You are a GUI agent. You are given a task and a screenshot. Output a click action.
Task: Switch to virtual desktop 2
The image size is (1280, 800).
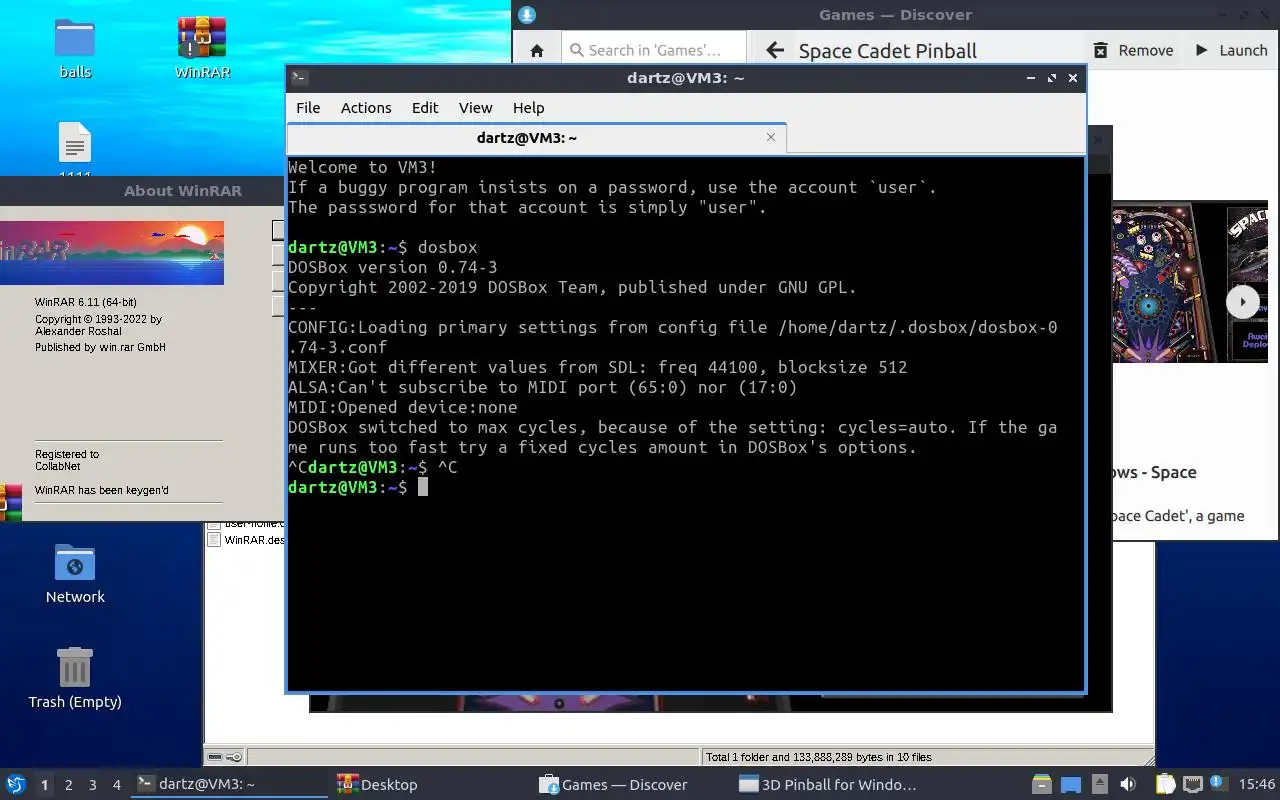pyautogui.click(x=68, y=785)
